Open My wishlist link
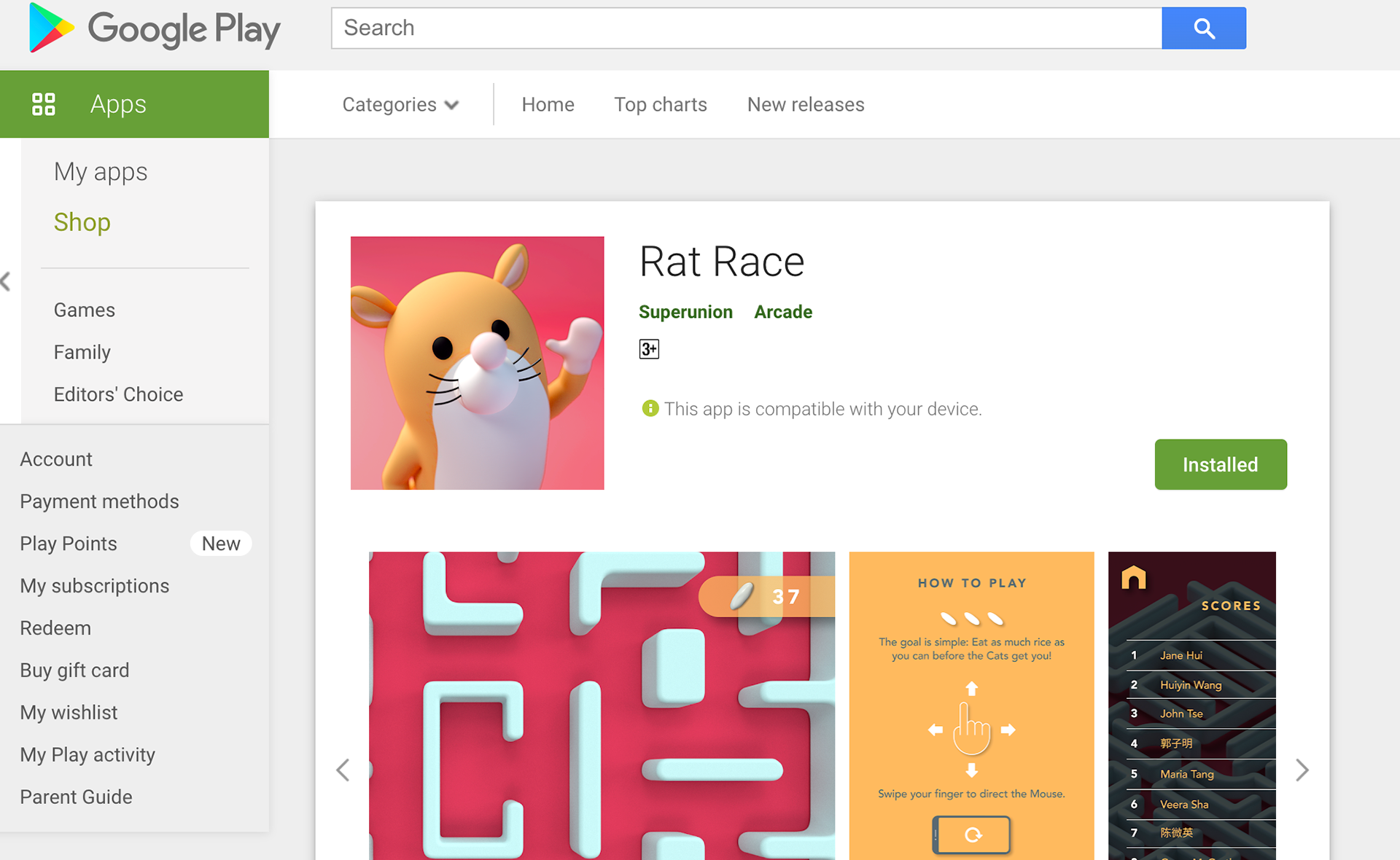The image size is (1400, 860). 69,713
